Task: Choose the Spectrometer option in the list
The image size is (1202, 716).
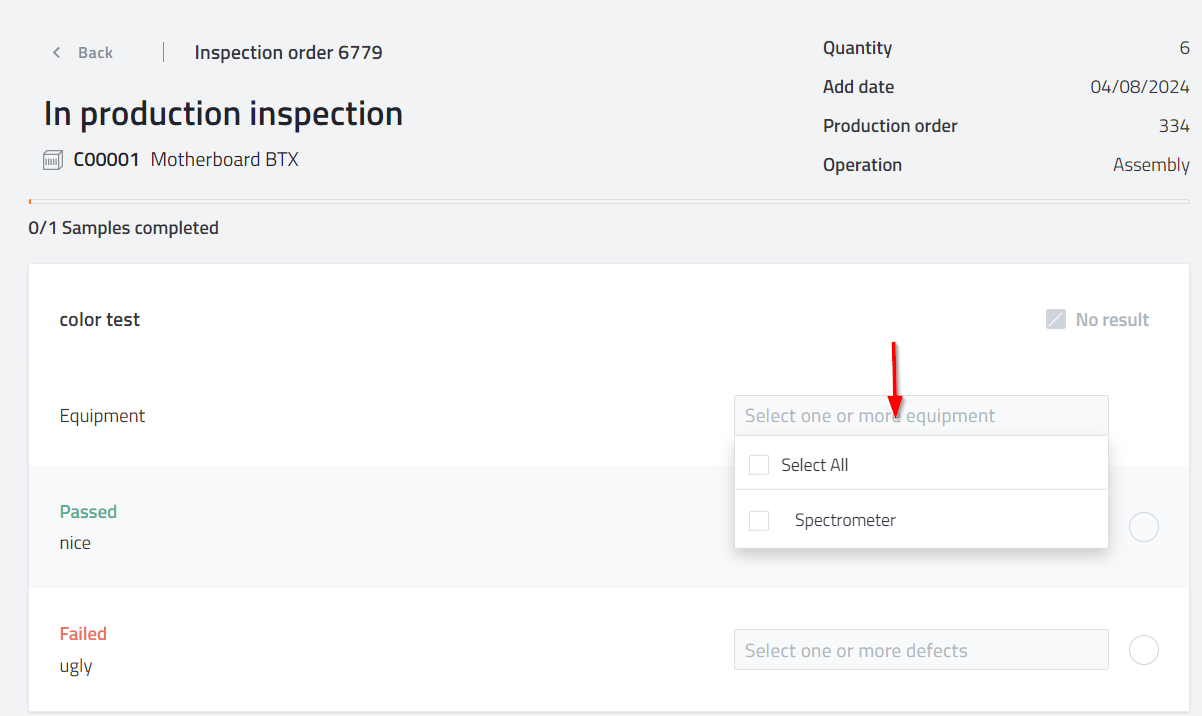Action: pyautogui.click(x=845, y=520)
